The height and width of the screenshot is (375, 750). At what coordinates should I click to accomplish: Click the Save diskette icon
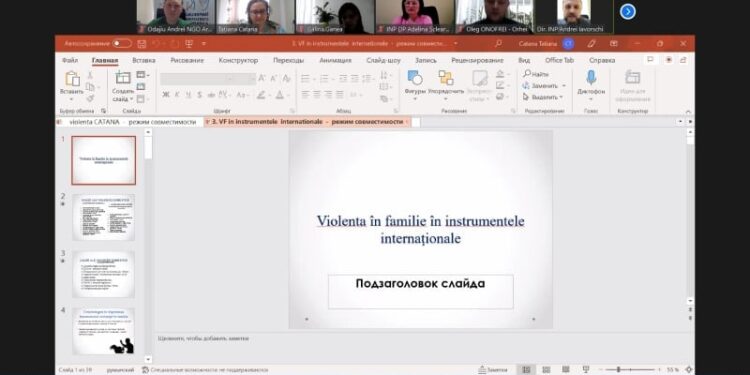(x=142, y=44)
